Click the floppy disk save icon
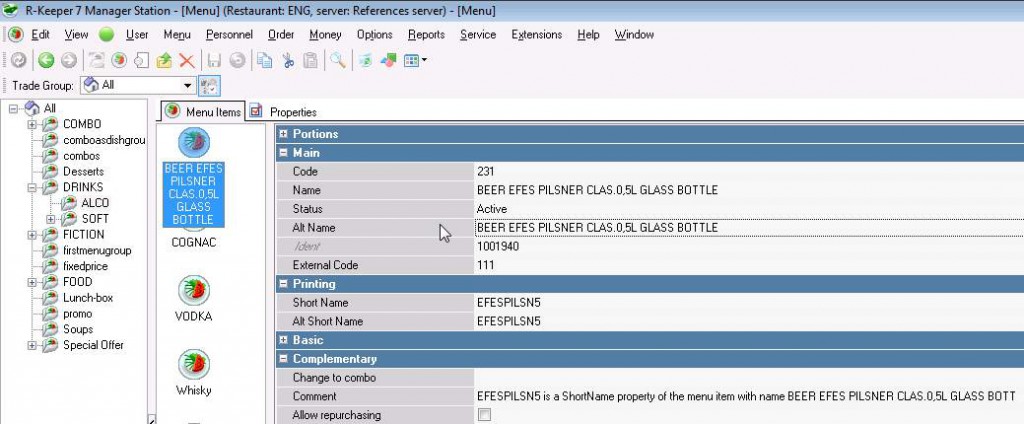 click(x=214, y=60)
